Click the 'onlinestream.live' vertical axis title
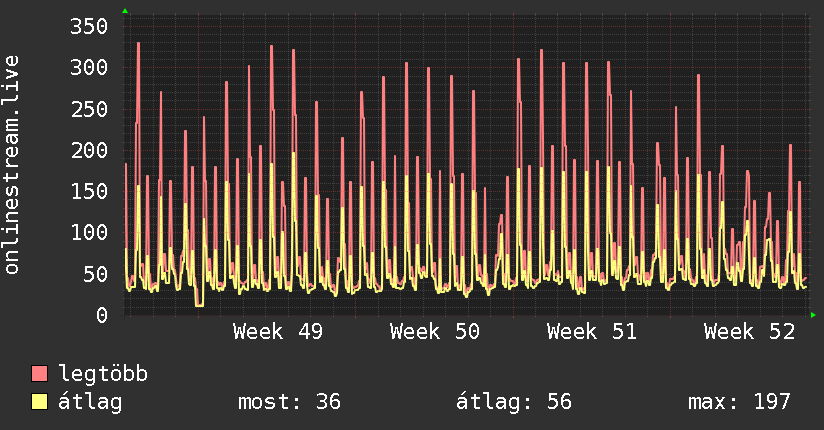This screenshot has width=824, height=430. click(x=11, y=165)
